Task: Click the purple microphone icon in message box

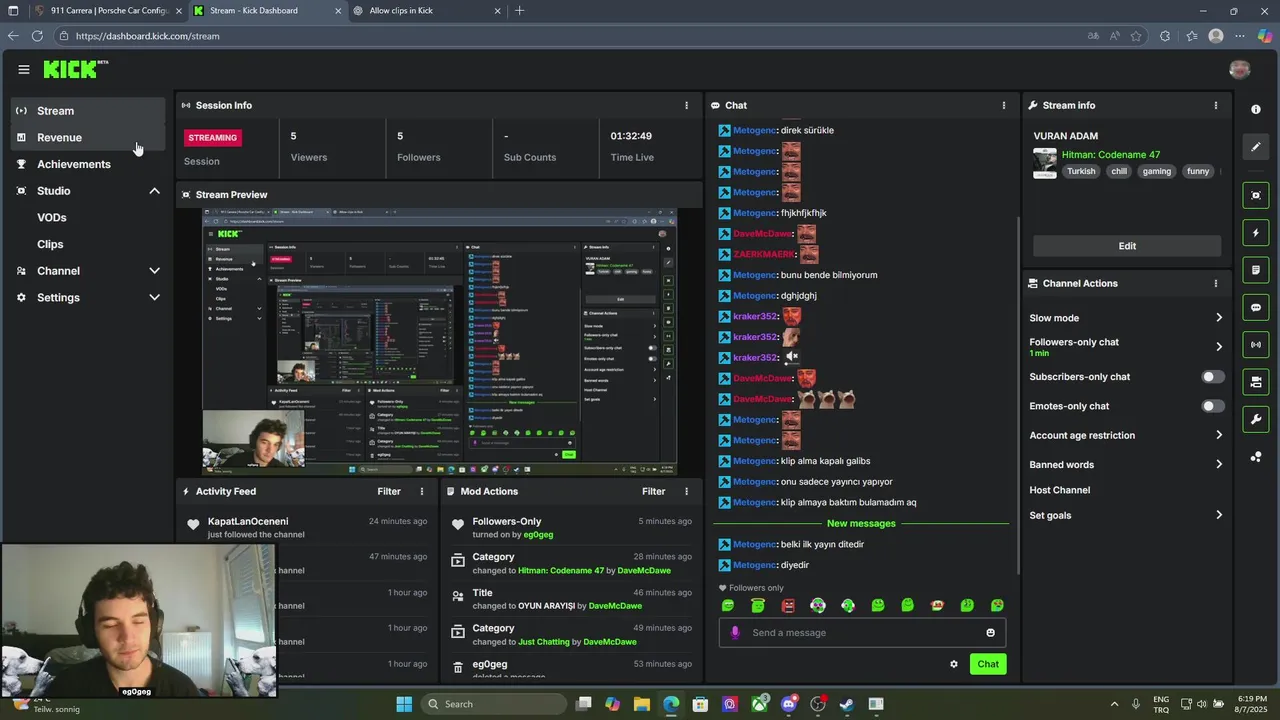Action: click(x=735, y=632)
